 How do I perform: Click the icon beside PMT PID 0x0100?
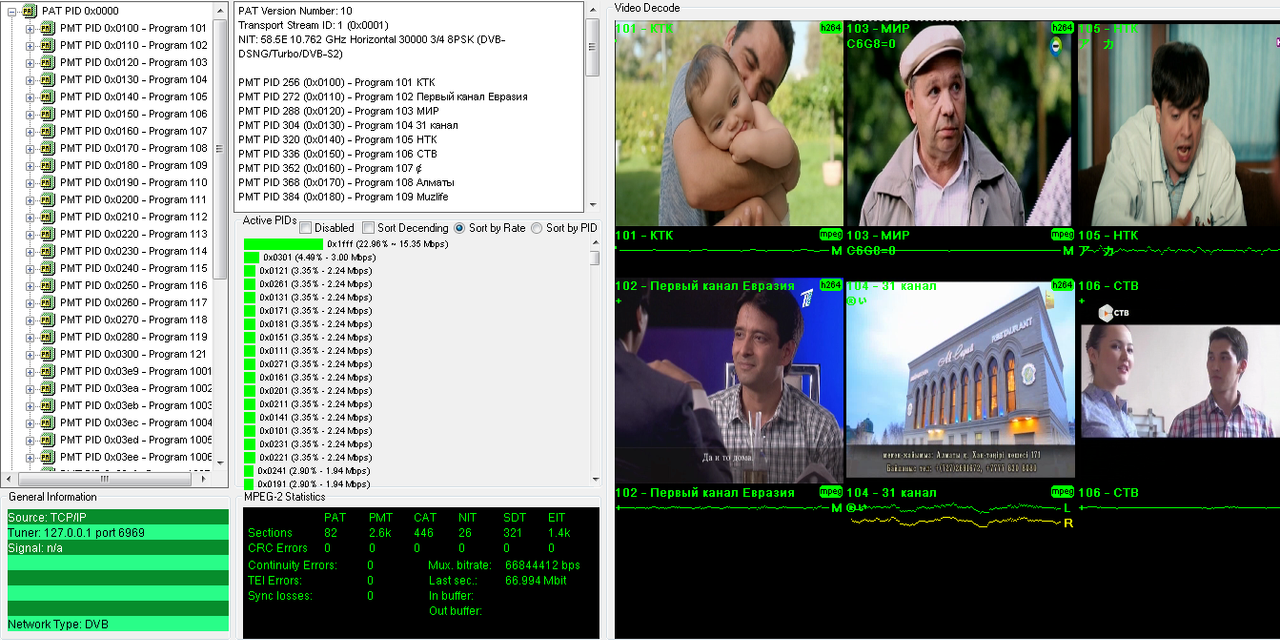[x=46, y=28]
